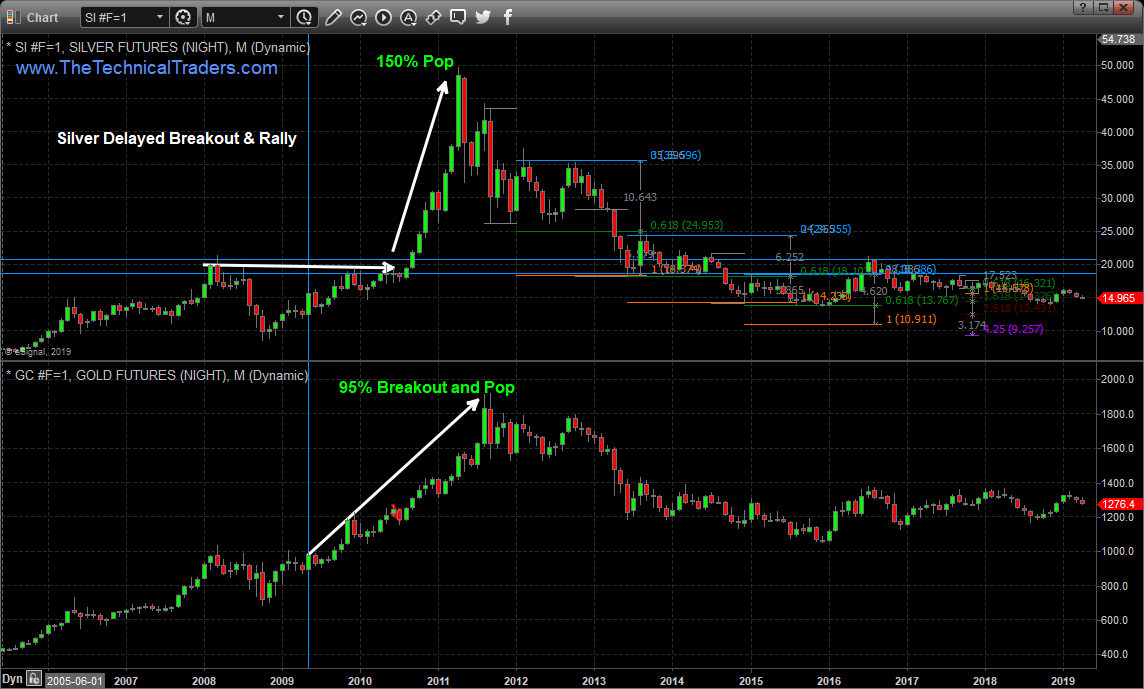Open the comment speech bubble icon
Image resolution: width=1144 pixels, height=689 pixels.
(458, 17)
